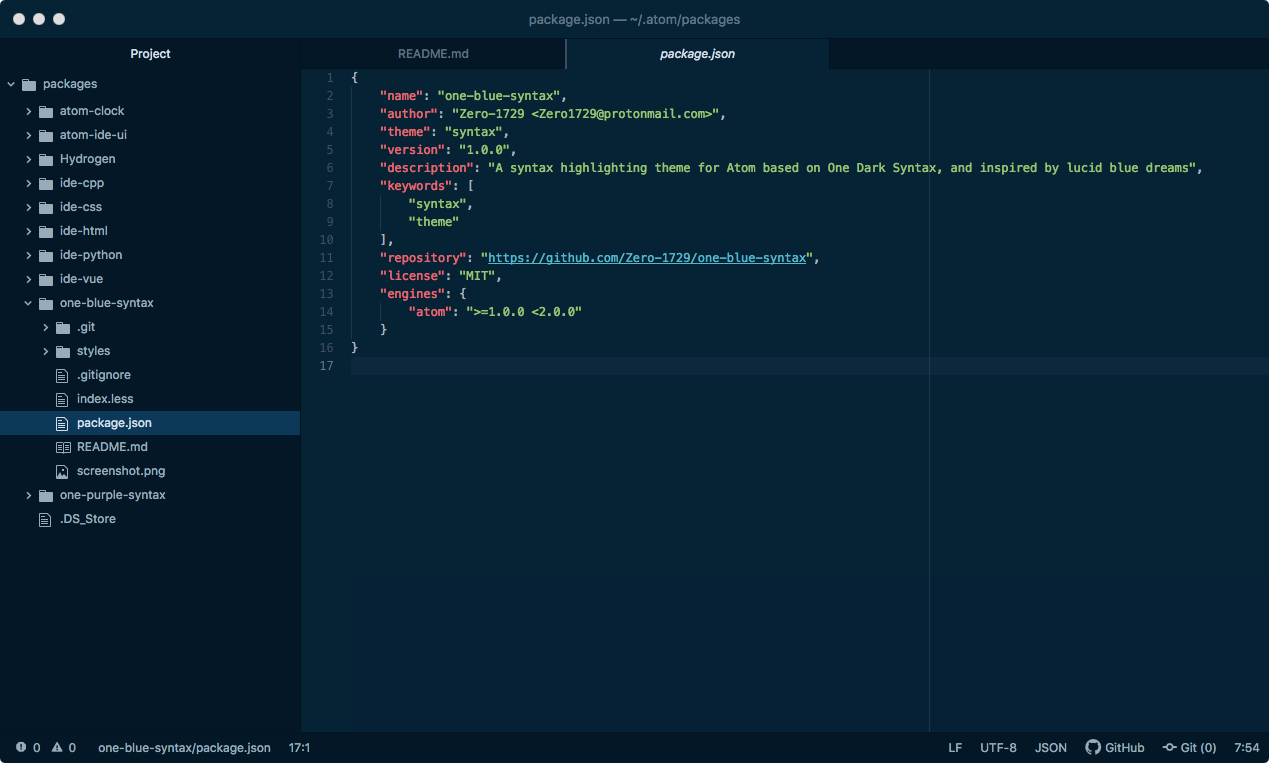This screenshot has width=1269, height=763.
Task: Click the atom-clock folder icon
Action: click(46, 111)
